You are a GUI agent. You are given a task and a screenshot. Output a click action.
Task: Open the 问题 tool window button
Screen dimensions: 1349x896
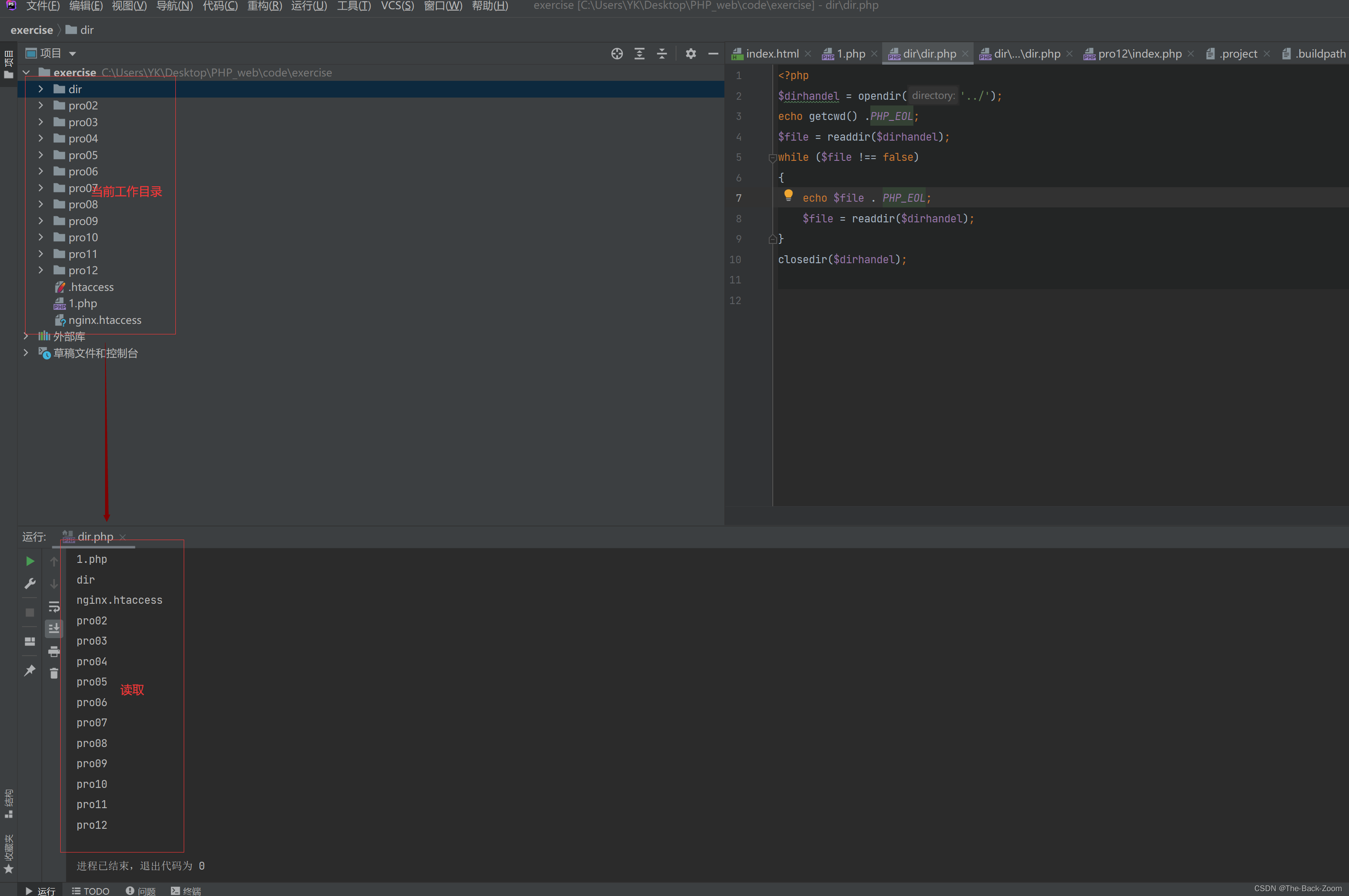coord(141,890)
